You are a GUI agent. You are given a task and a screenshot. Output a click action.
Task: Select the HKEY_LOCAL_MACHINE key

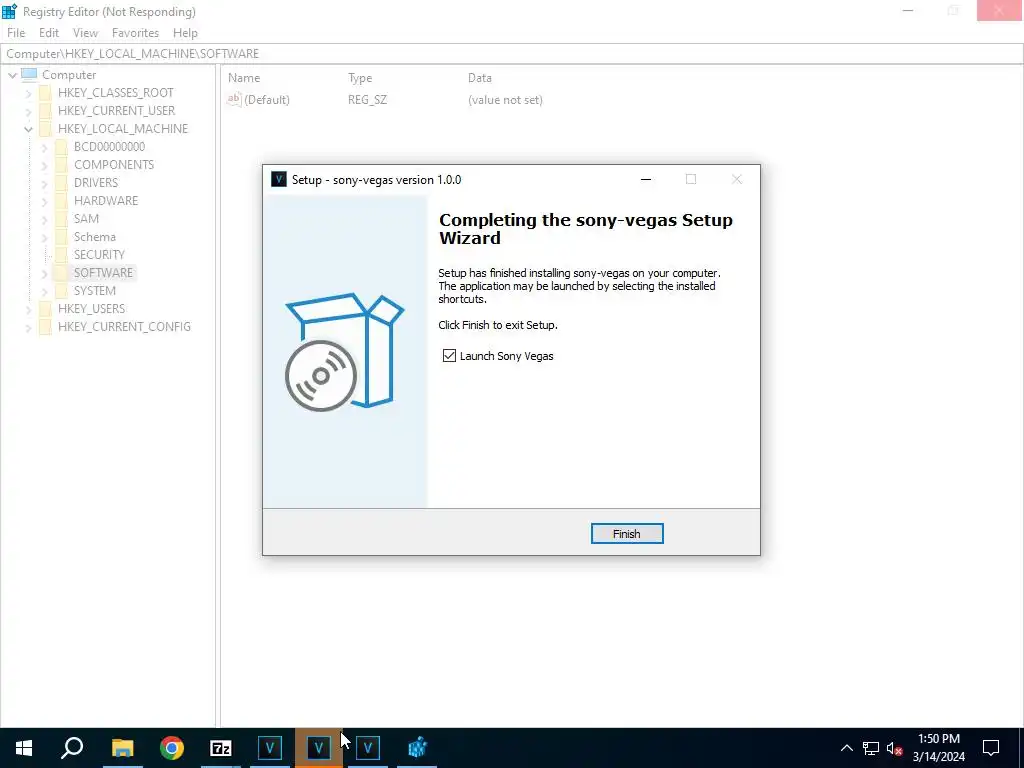point(123,129)
